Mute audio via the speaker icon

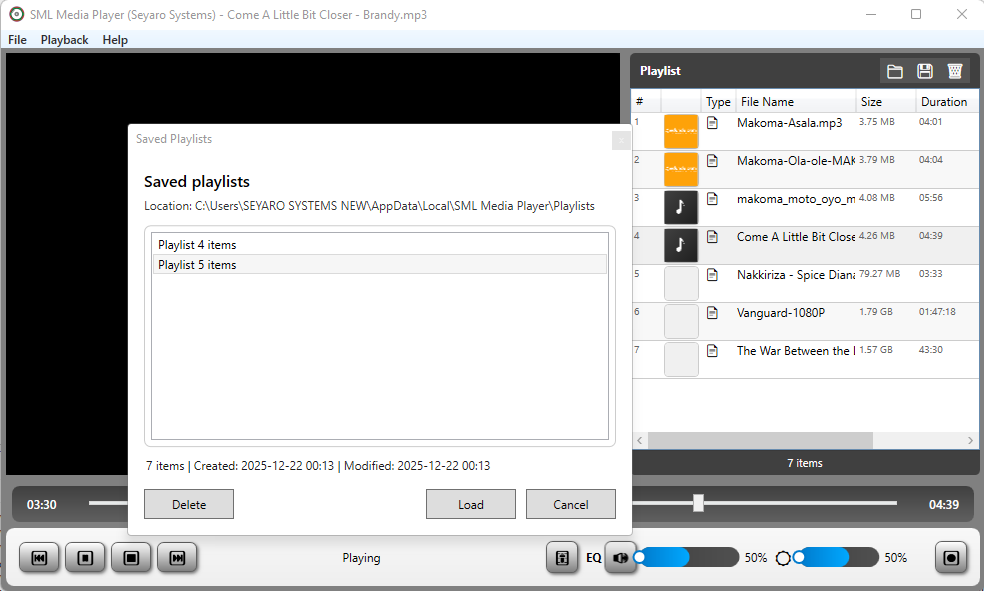pos(621,557)
